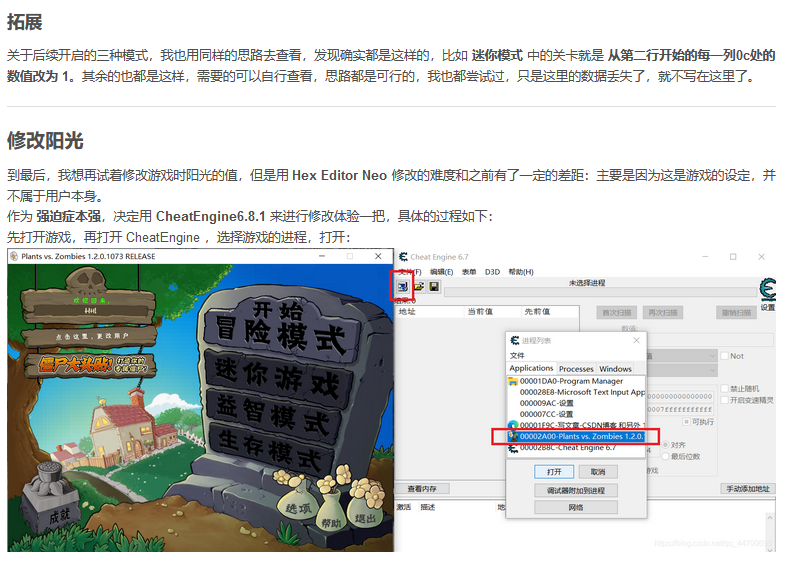Click the 撤销扫描 button
This screenshot has width=791, height=564.
click(x=736, y=313)
